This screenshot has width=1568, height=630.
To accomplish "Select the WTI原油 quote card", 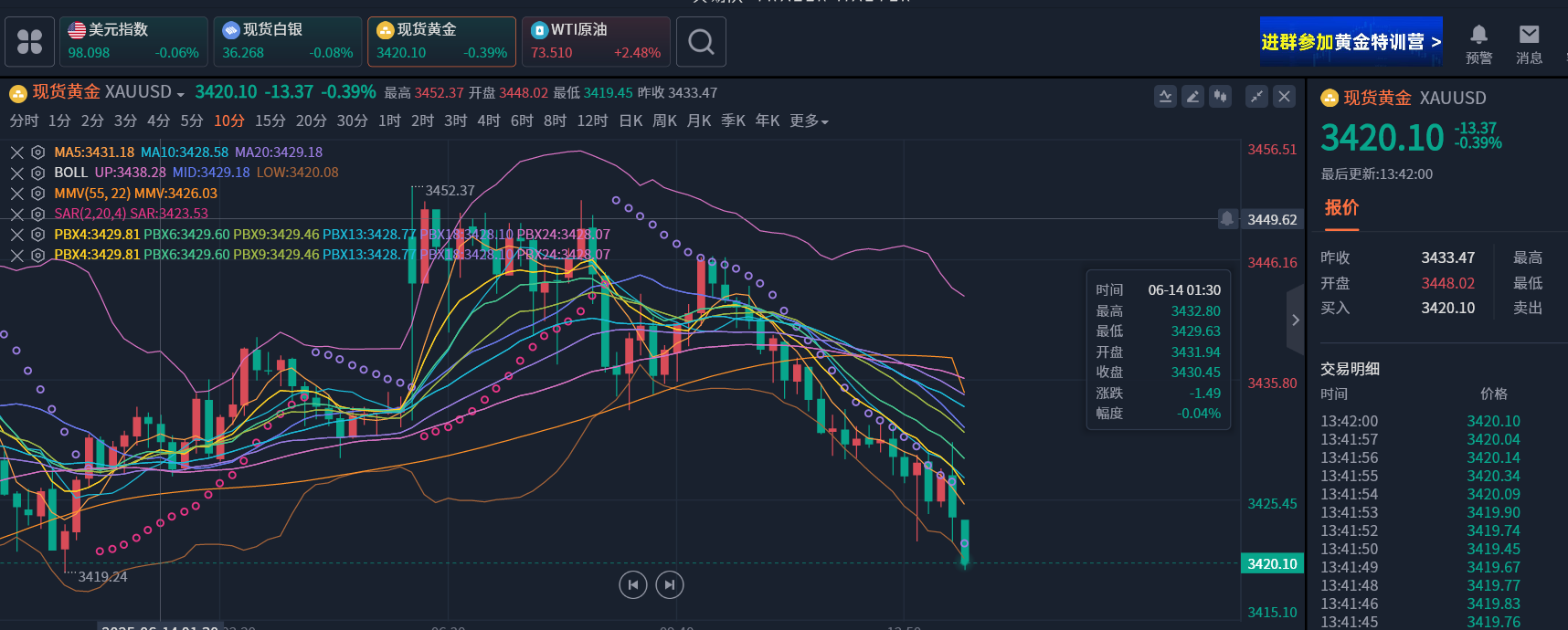I will click(596, 42).
